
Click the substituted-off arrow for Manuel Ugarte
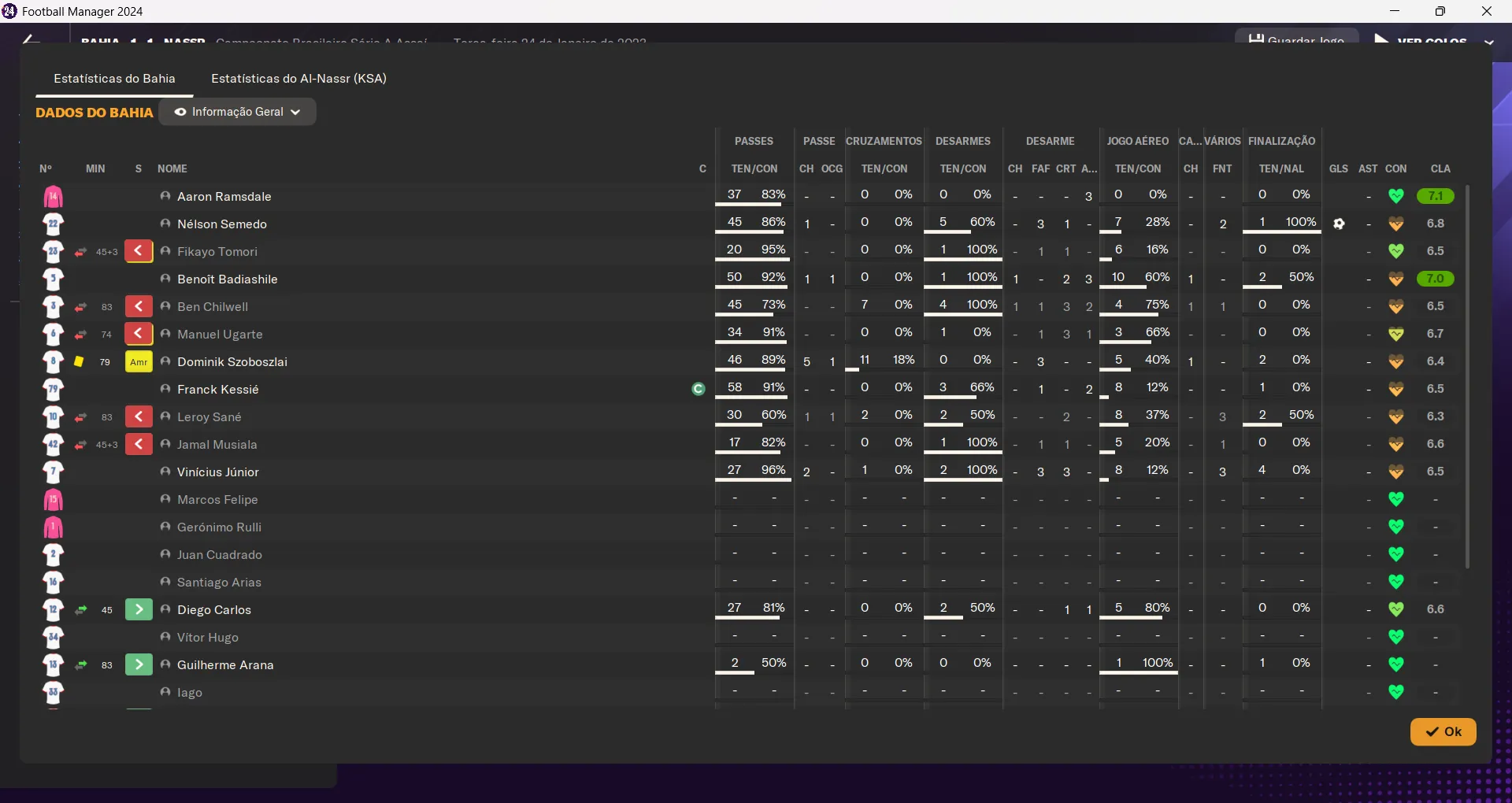pos(139,335)
